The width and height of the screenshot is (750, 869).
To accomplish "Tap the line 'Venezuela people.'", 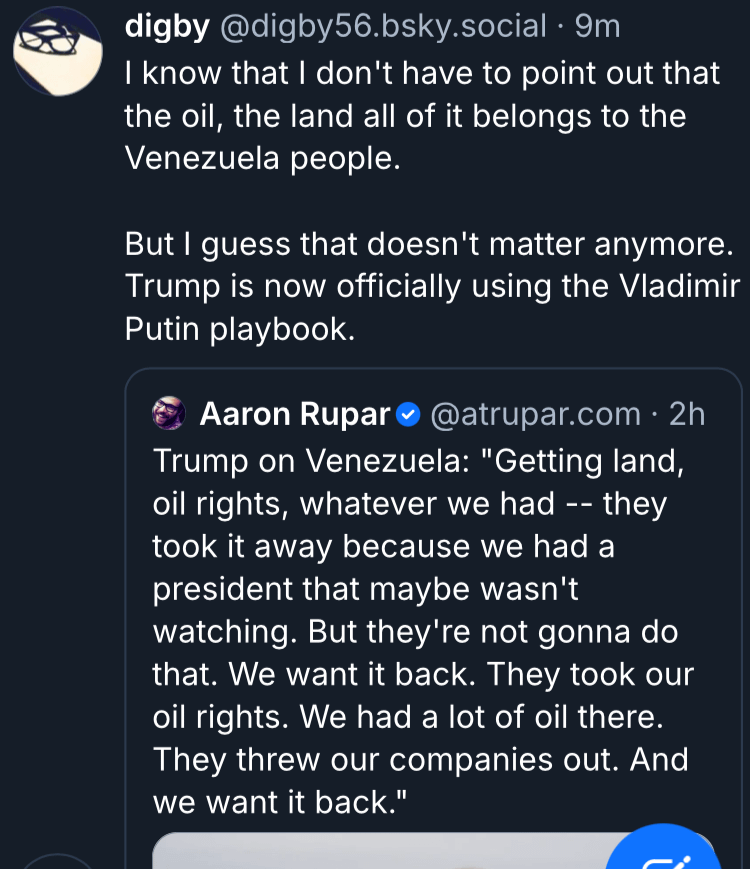I will click(262, 160).
